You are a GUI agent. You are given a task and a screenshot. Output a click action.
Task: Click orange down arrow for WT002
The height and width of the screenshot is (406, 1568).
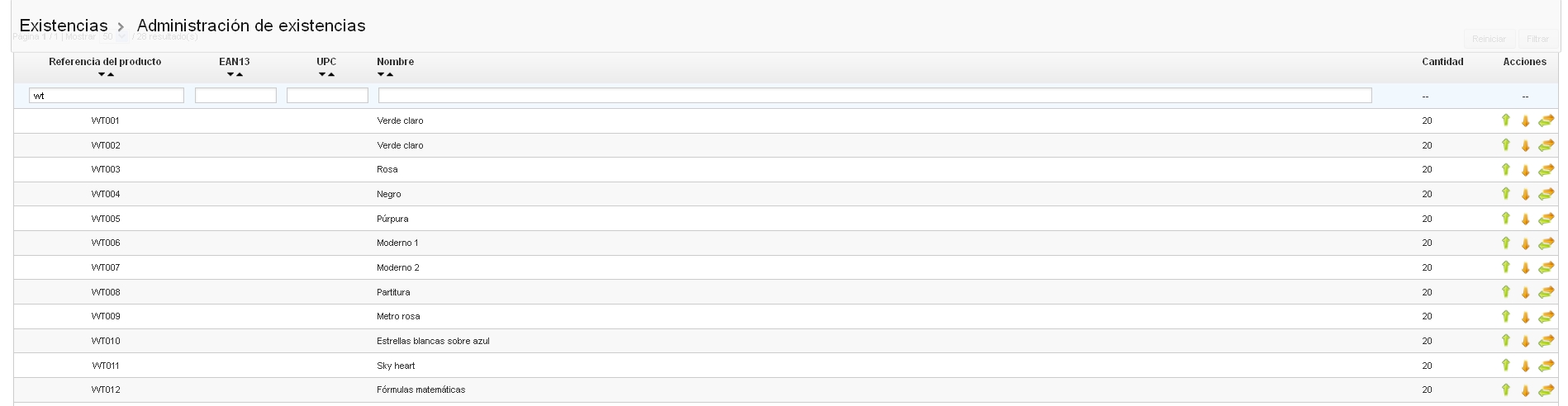click(x=1525, y=146)
